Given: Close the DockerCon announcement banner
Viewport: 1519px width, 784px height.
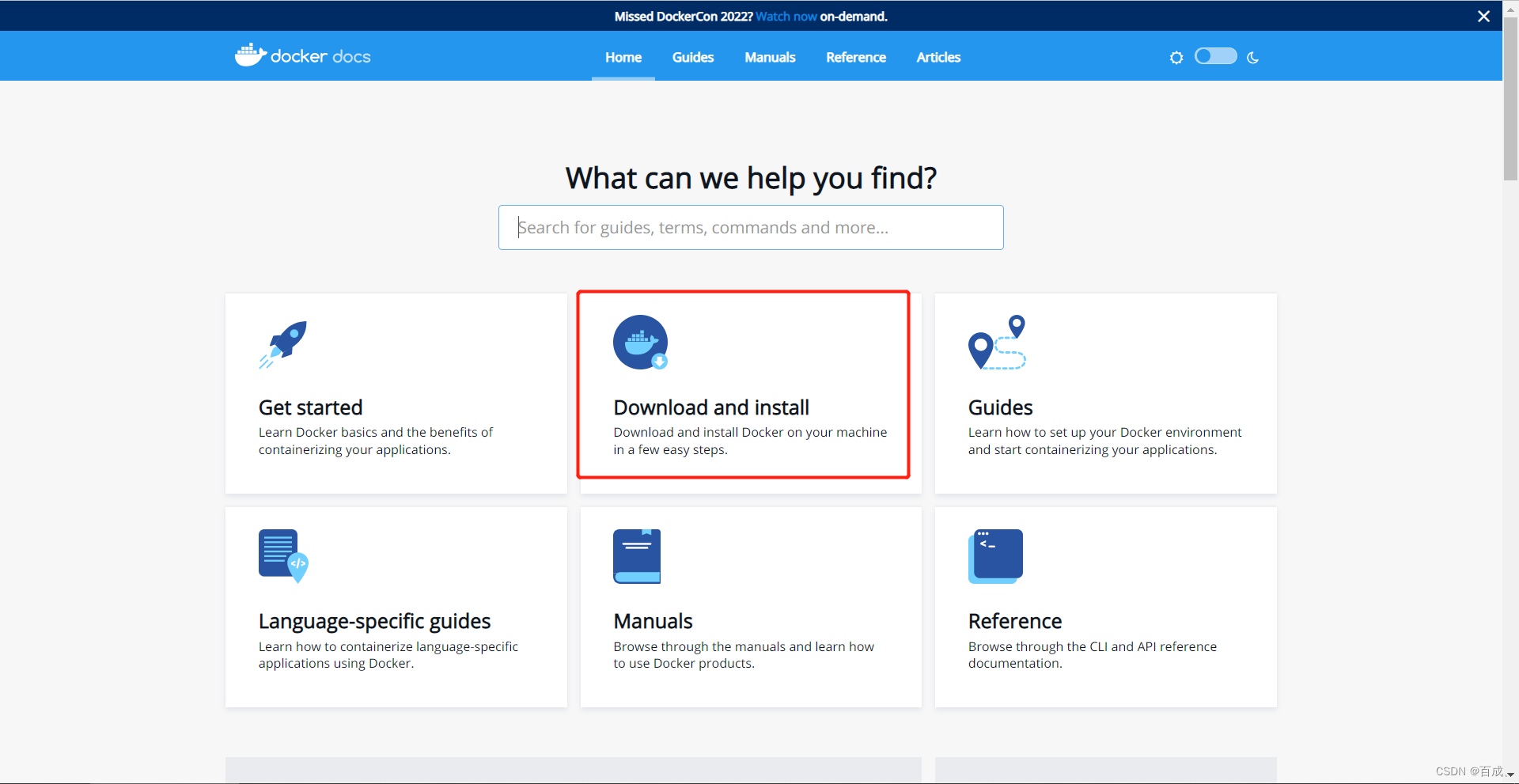Looking at the screenshot, I should coord(1483,16).
